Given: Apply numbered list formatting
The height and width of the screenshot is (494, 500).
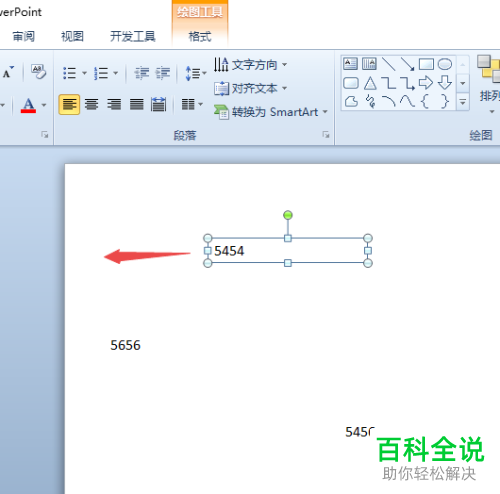Looking at the screenshot, I should pos(101,73).
